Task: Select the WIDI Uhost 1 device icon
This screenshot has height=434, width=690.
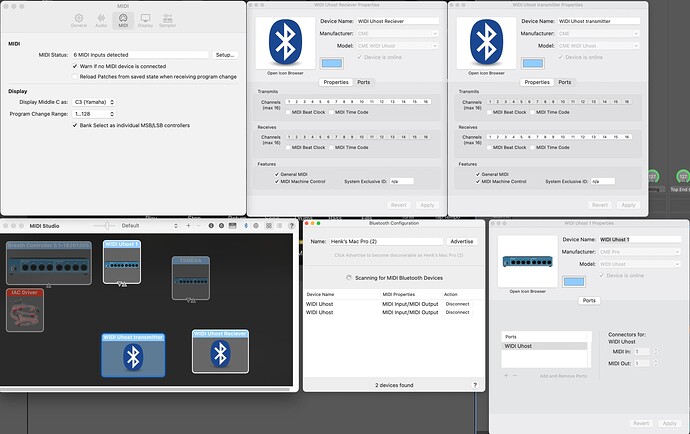Action: coord(122,262)
